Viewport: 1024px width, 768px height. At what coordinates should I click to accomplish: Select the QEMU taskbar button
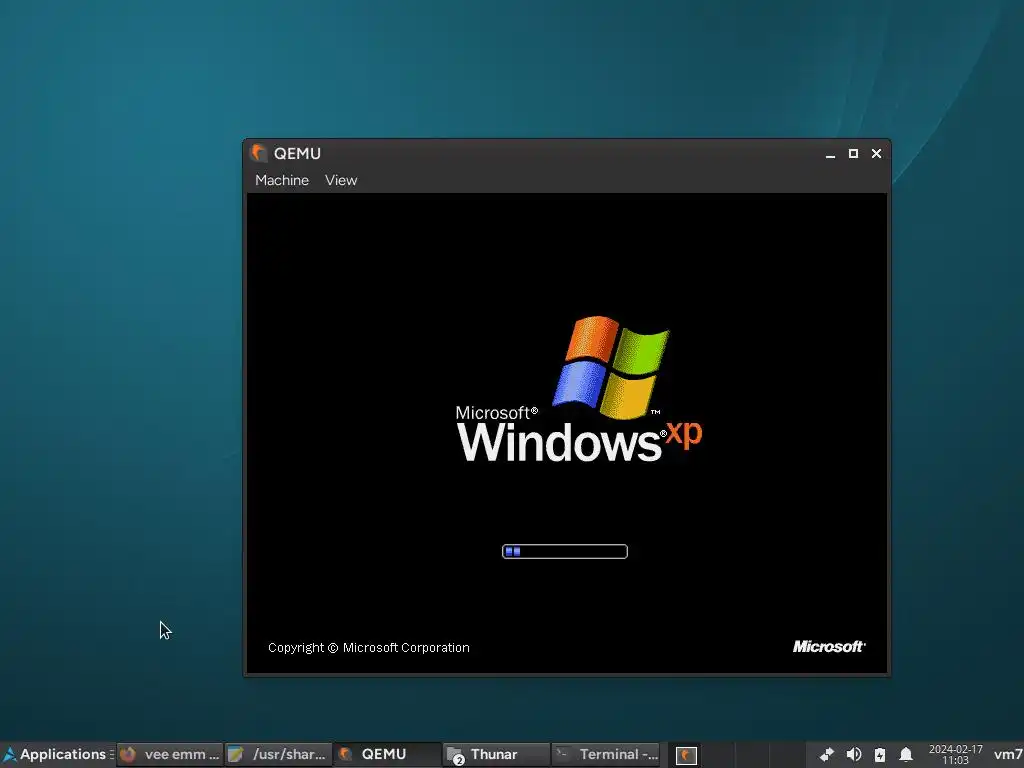(x=387, y=754)
